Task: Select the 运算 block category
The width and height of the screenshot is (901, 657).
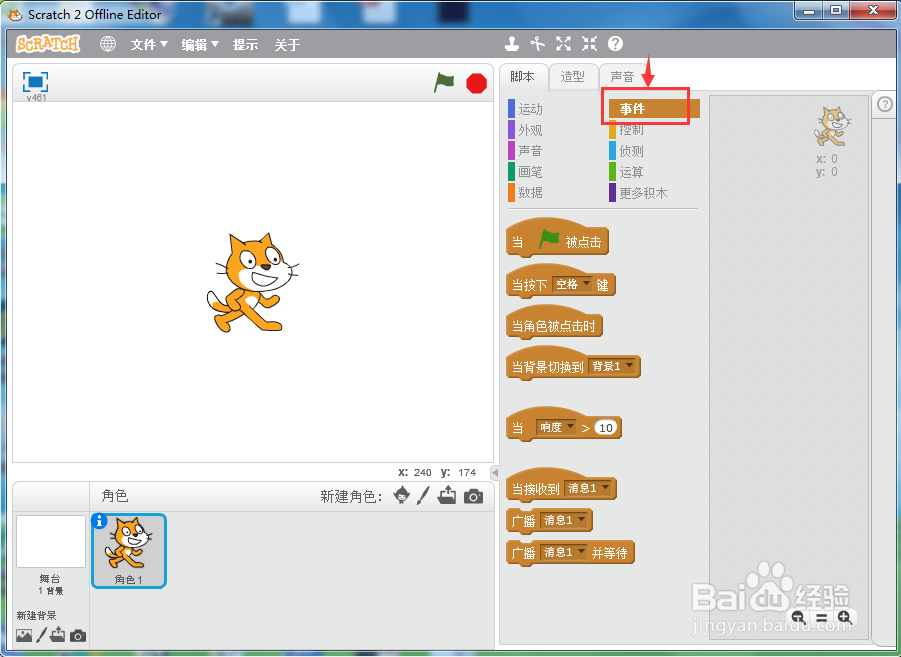Action: pos(627,172)
